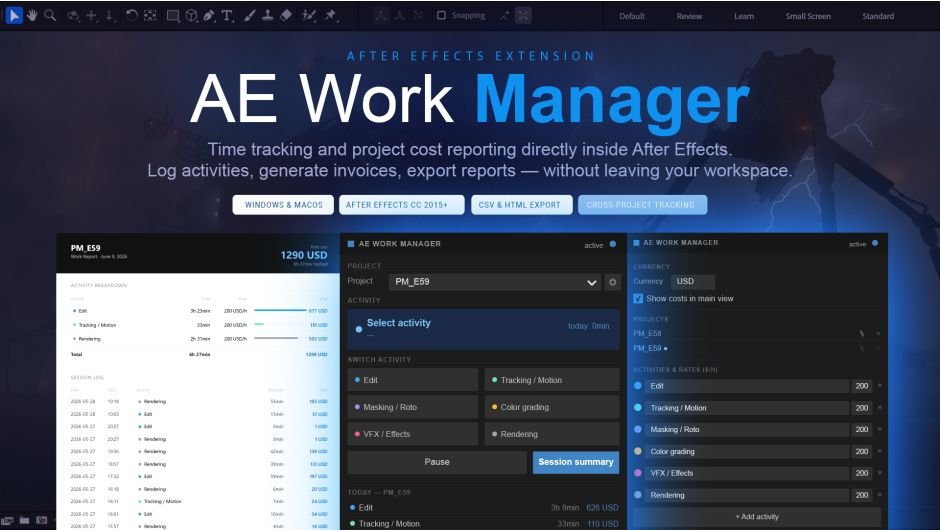Toggle World Axis mode
The width and height of the screenshot is (940, 530).
tap(399, 16)
